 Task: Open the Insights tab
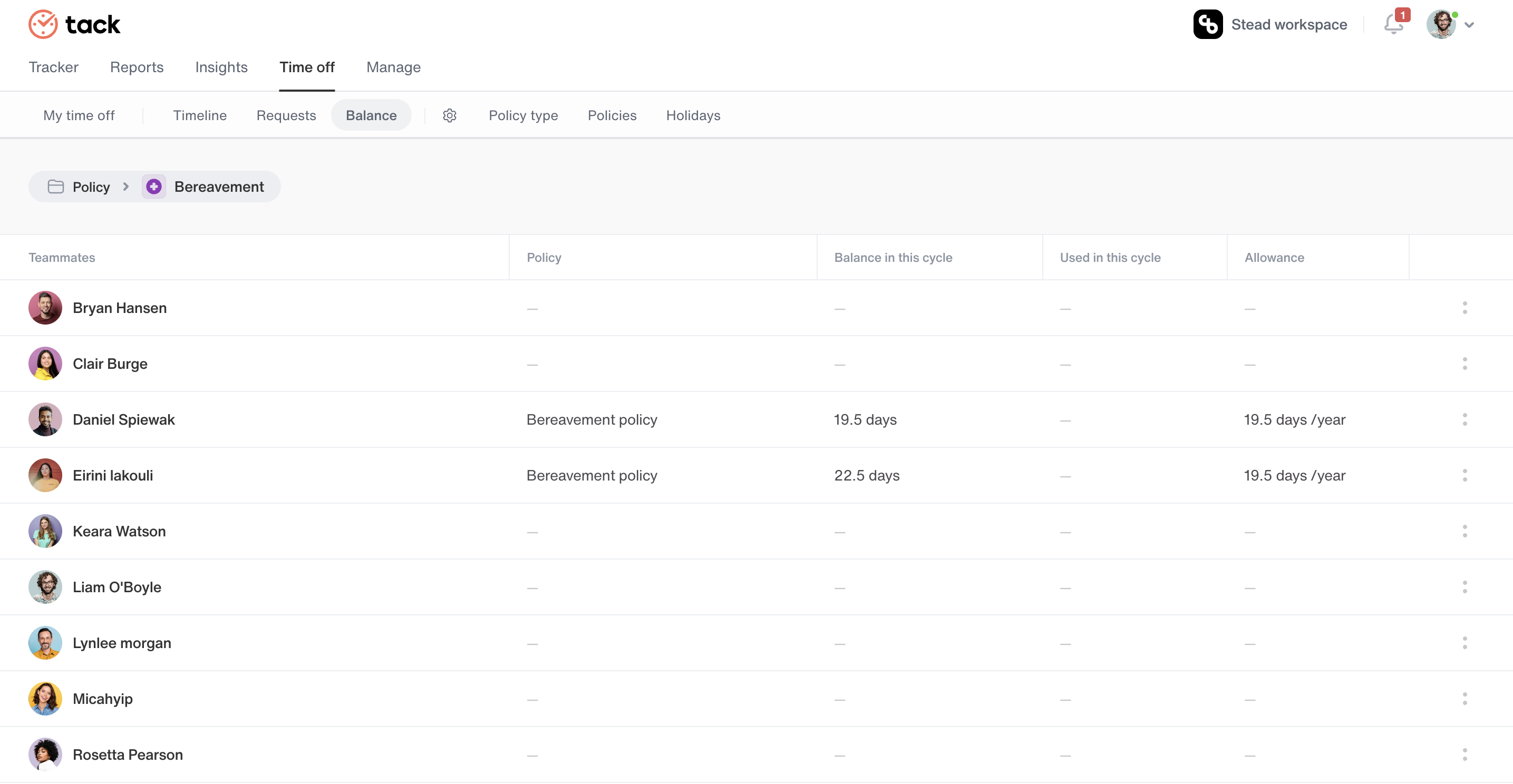[221, 67]
